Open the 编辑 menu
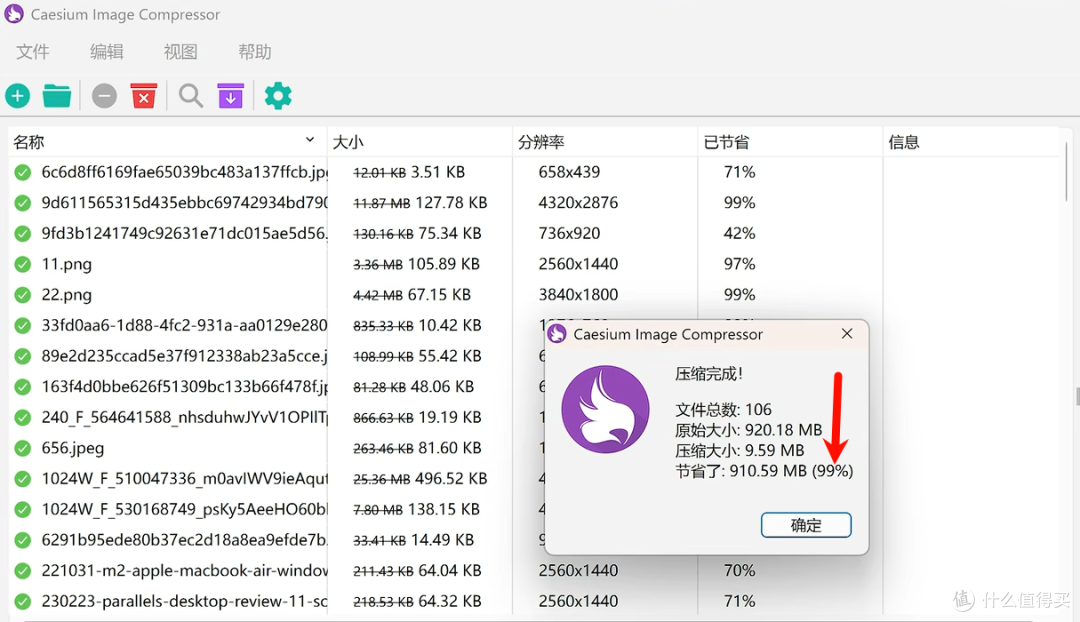This screenshot has height=622, width=1080. [107, 52]
